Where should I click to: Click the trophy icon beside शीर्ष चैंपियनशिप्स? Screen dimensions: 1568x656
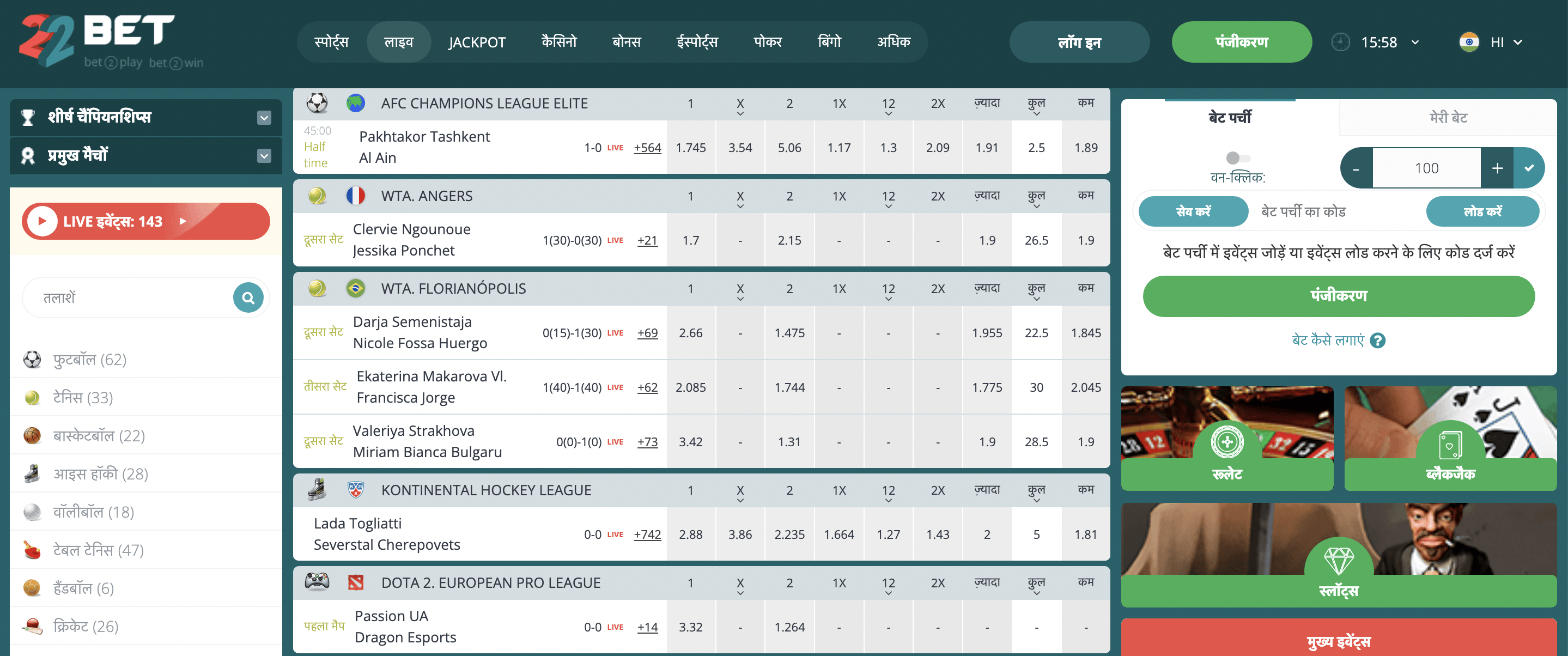[27, 117]
